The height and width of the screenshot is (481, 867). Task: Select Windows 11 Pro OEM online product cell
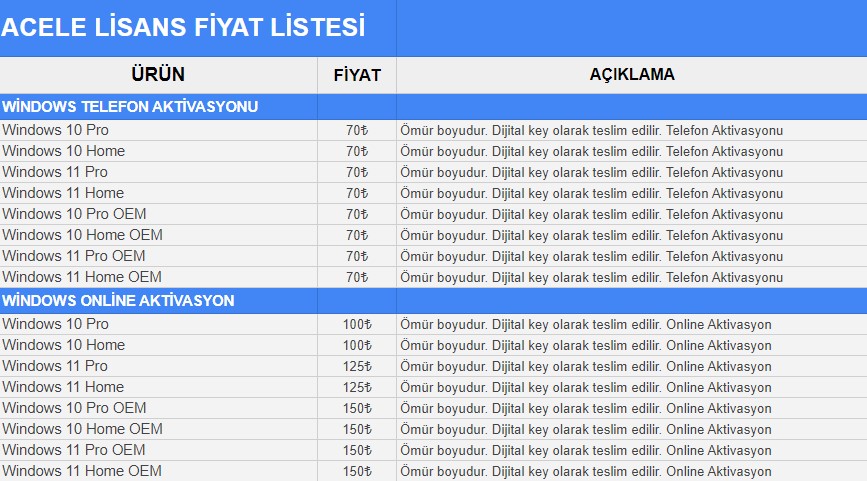(159, 450)
